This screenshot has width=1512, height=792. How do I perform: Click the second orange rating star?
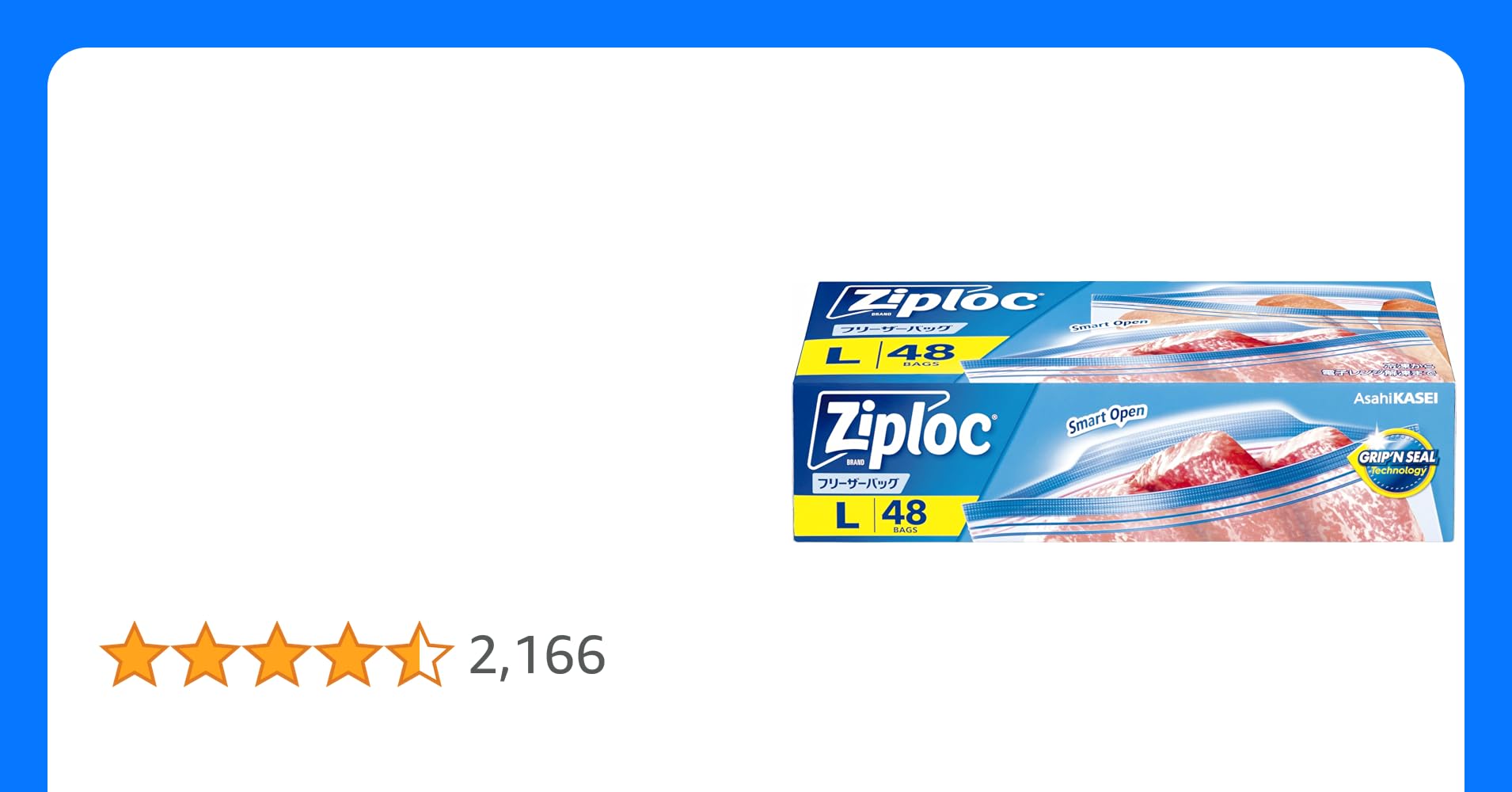pos(205,654)
